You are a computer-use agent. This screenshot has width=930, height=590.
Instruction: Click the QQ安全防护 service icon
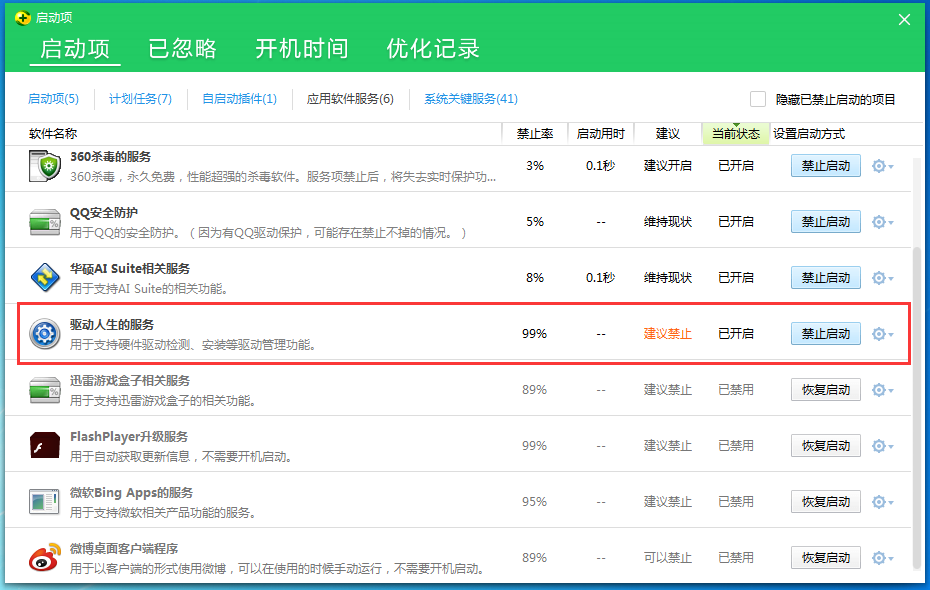(x=43, y=222)
